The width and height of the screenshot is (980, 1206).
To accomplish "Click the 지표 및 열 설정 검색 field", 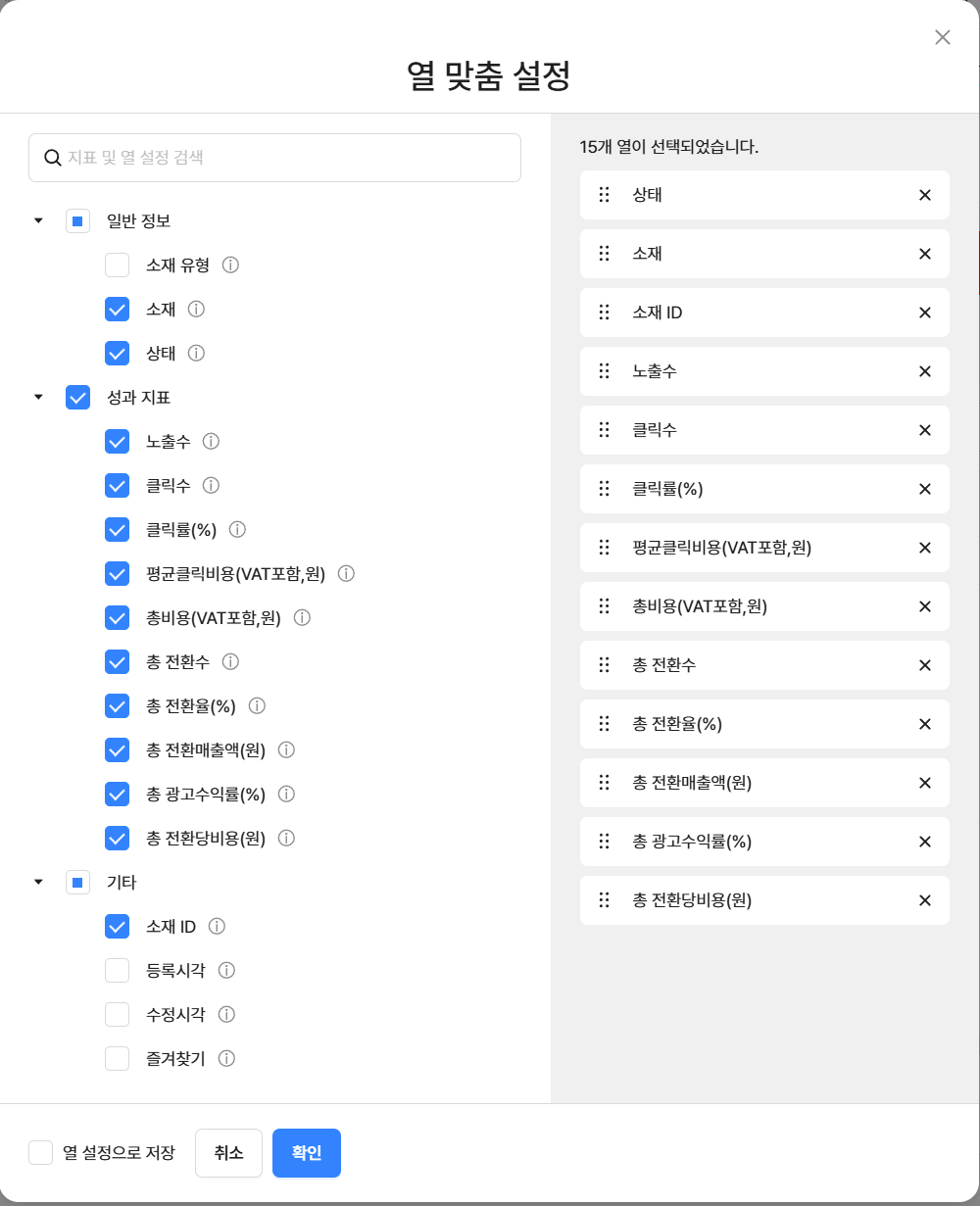I will (274, 158).
